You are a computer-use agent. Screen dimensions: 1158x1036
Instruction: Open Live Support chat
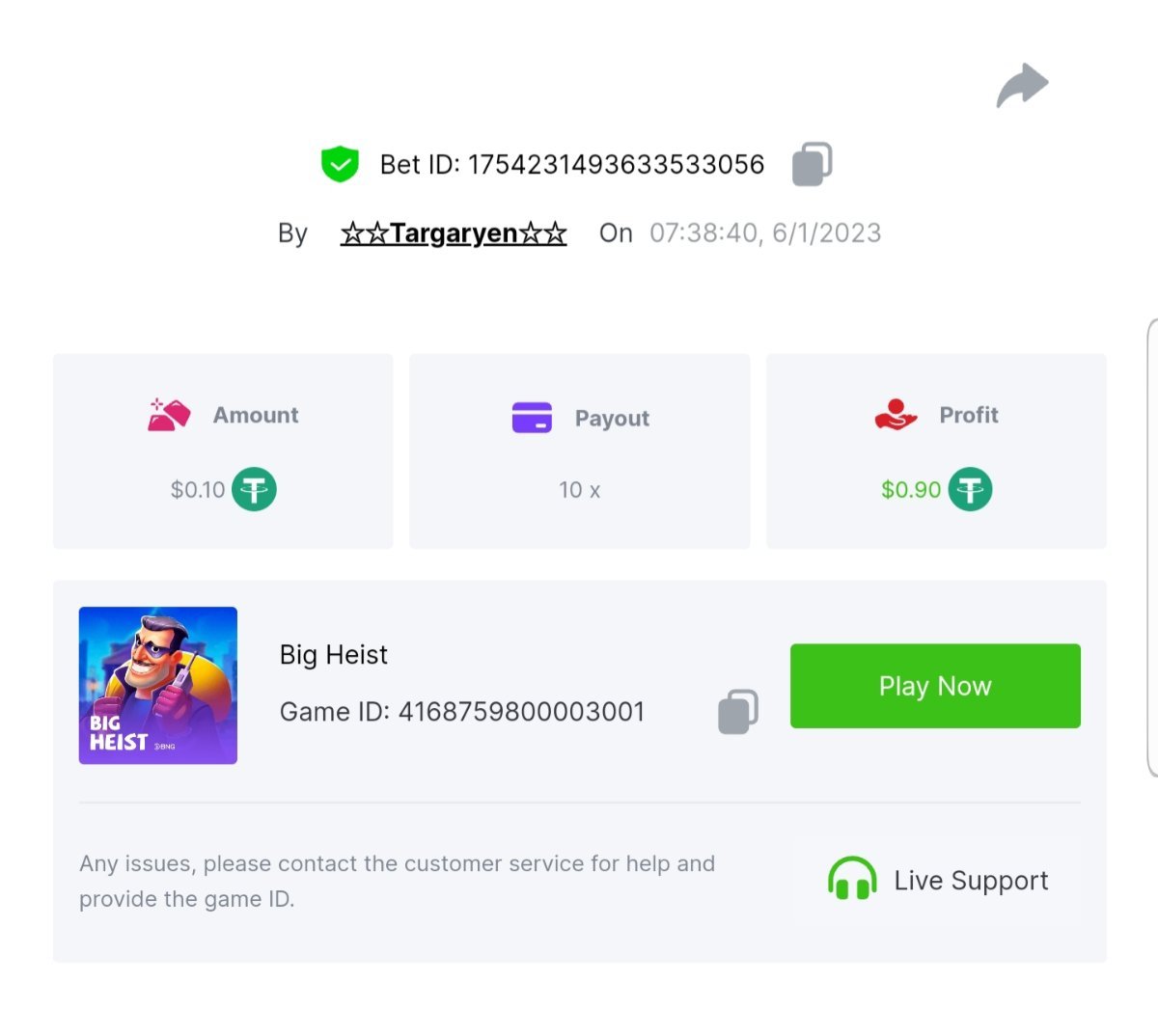pyautogui.click(x=970, y=881)
